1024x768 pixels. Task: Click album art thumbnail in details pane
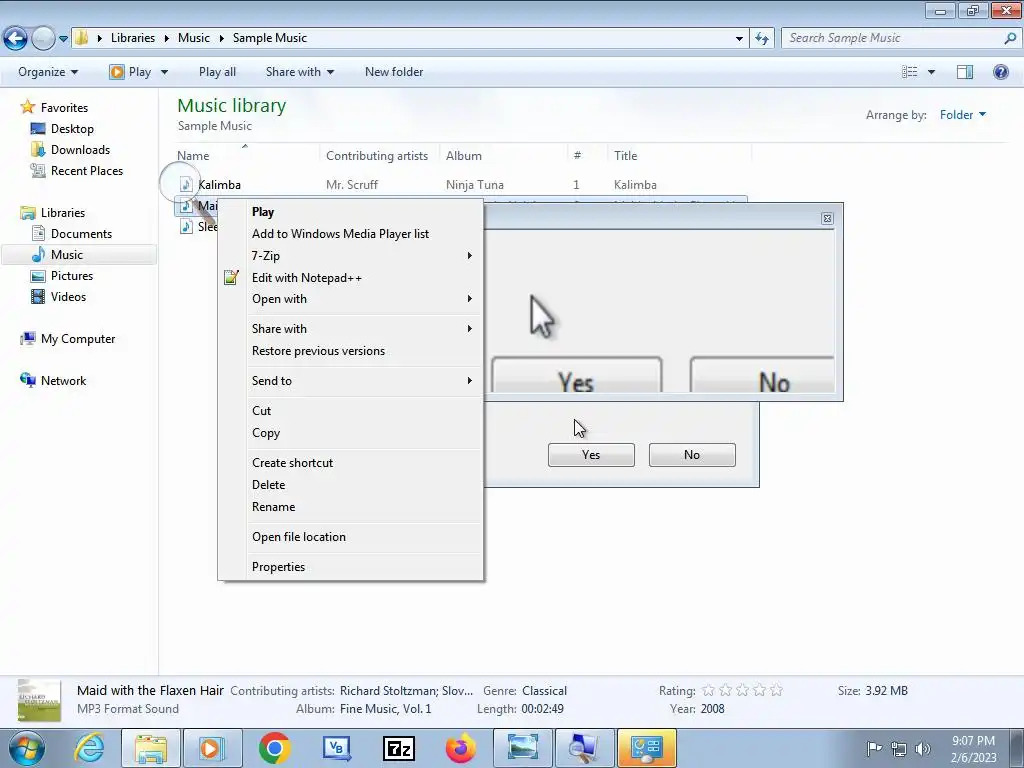click(x=39, y=700)
